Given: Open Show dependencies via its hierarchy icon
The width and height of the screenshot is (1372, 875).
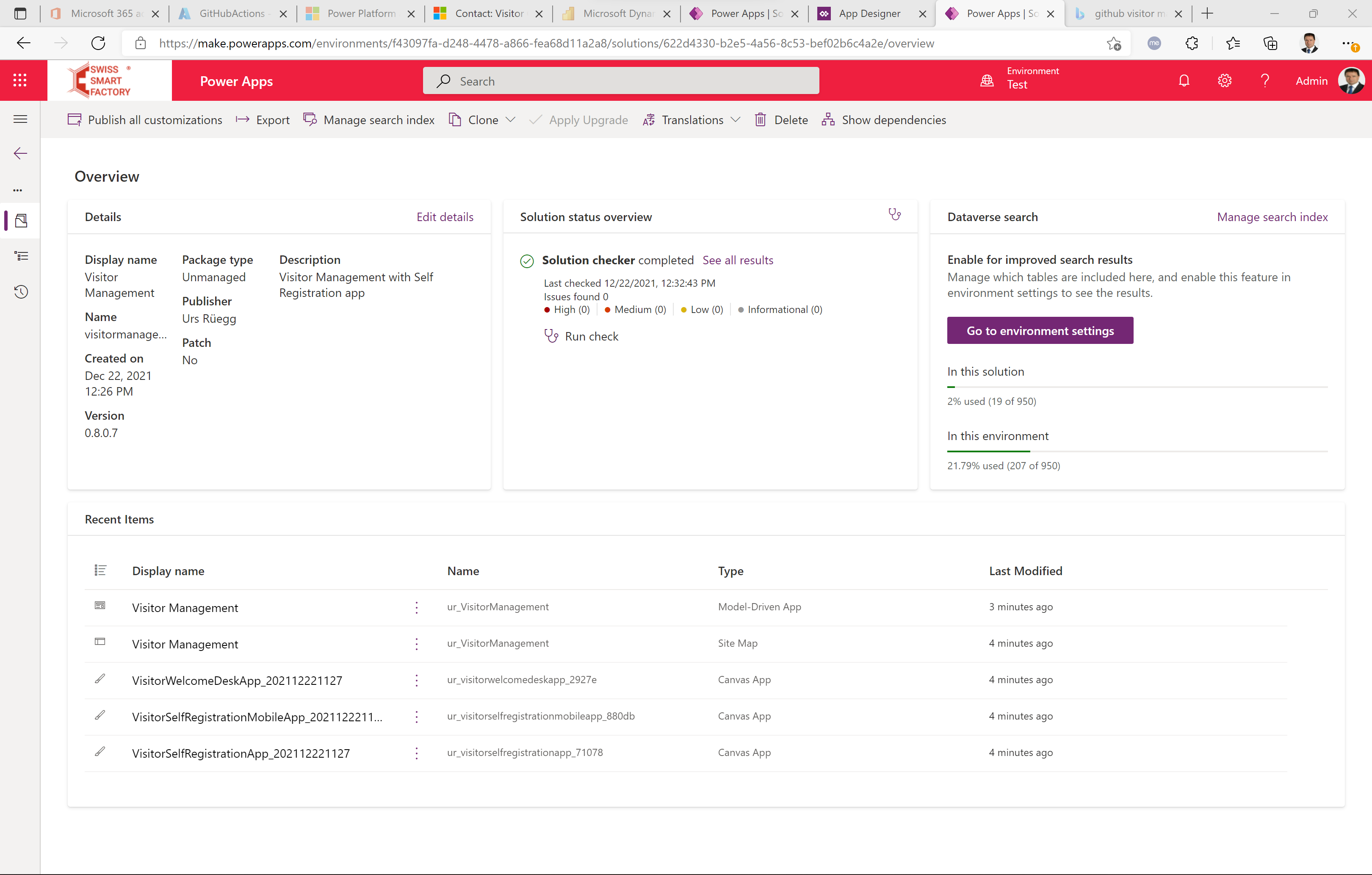Looking at the screenshot, I should point(828,120).
